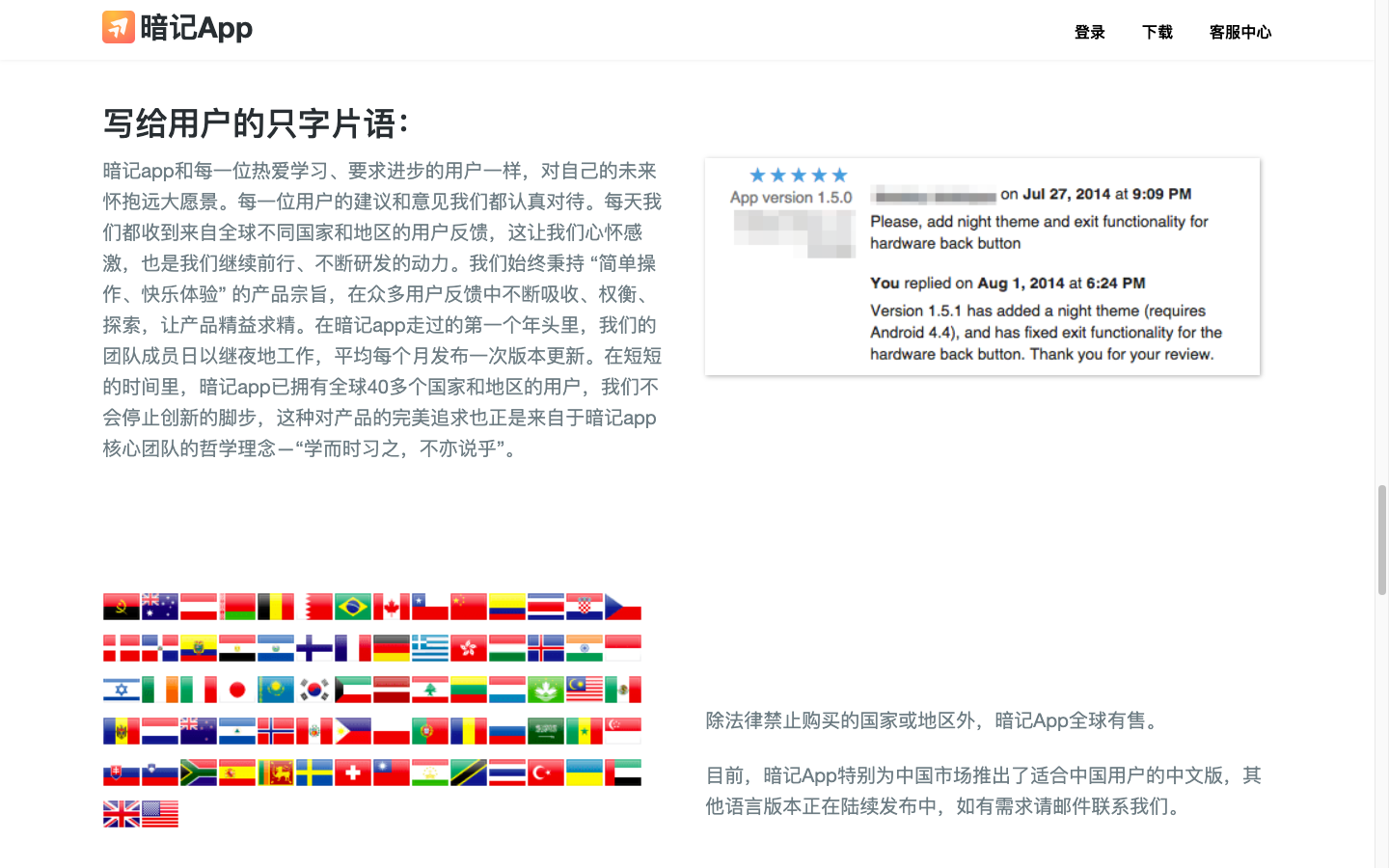
Task: Select the Senegal flag
Action: pos(585,731)
